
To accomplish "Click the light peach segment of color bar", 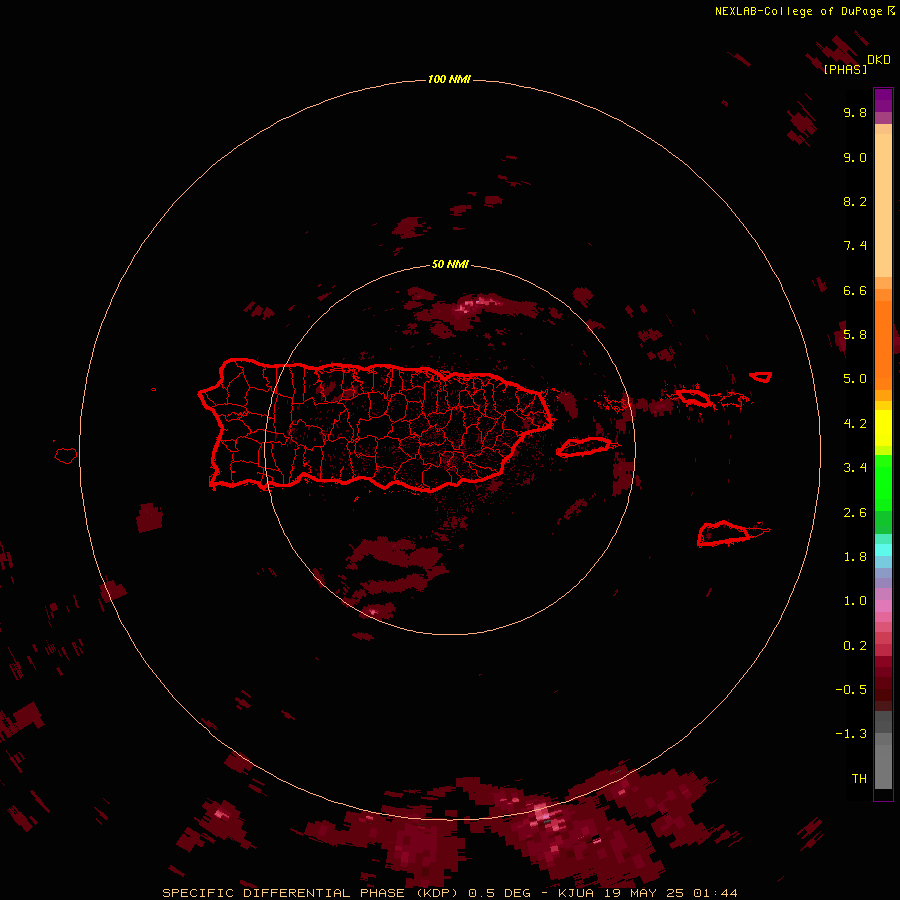I will pos(883,205).
